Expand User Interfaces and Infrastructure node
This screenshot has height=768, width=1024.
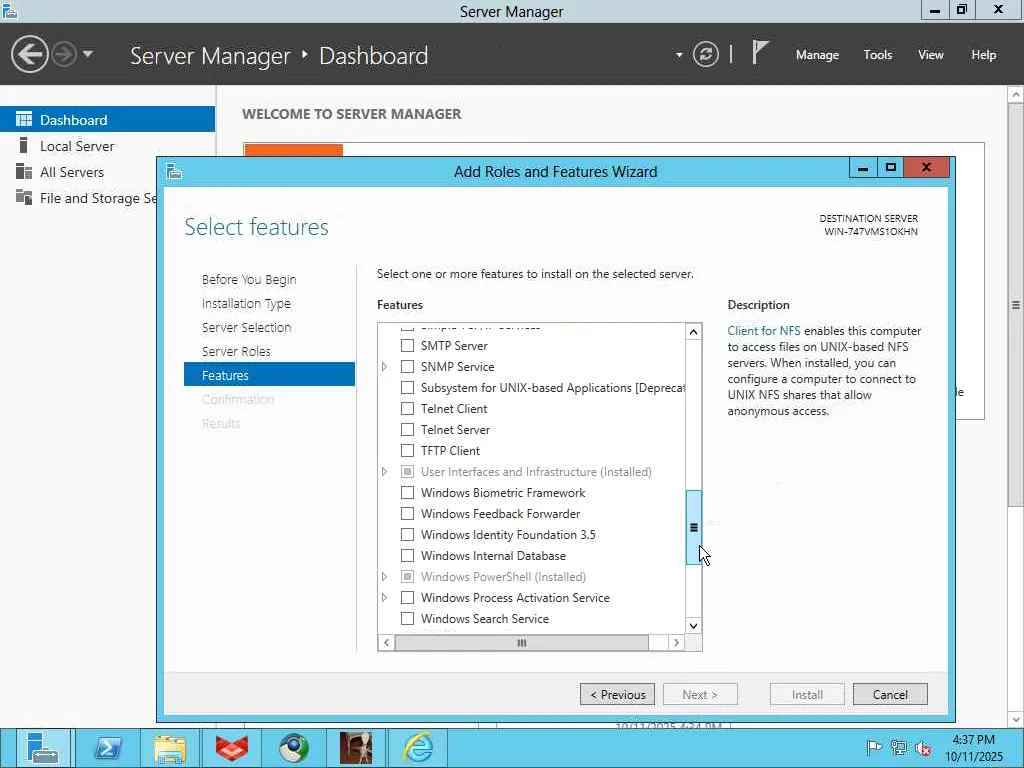click(x=385, y=472)
